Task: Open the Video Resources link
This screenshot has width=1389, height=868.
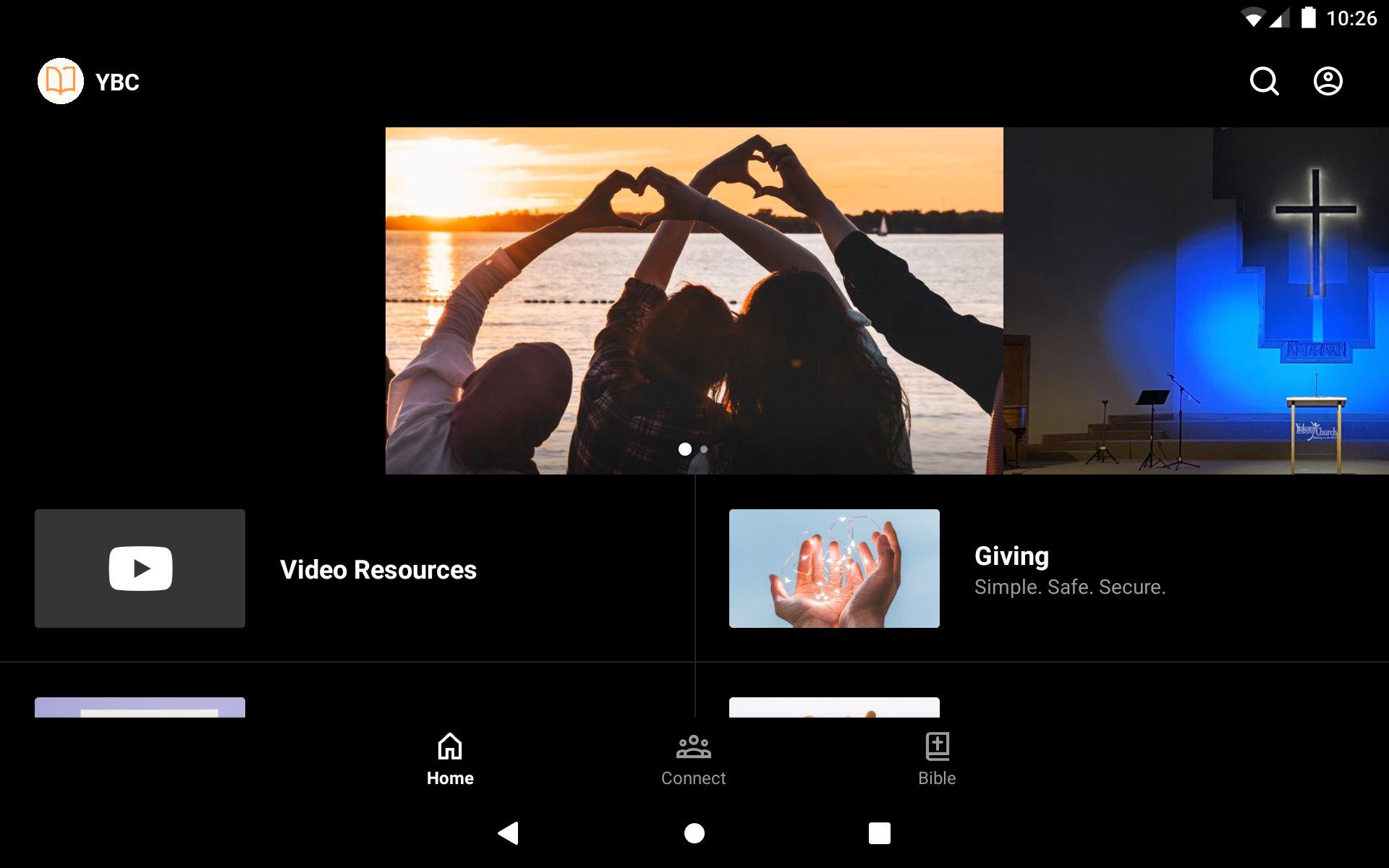Action: [378, 570]
